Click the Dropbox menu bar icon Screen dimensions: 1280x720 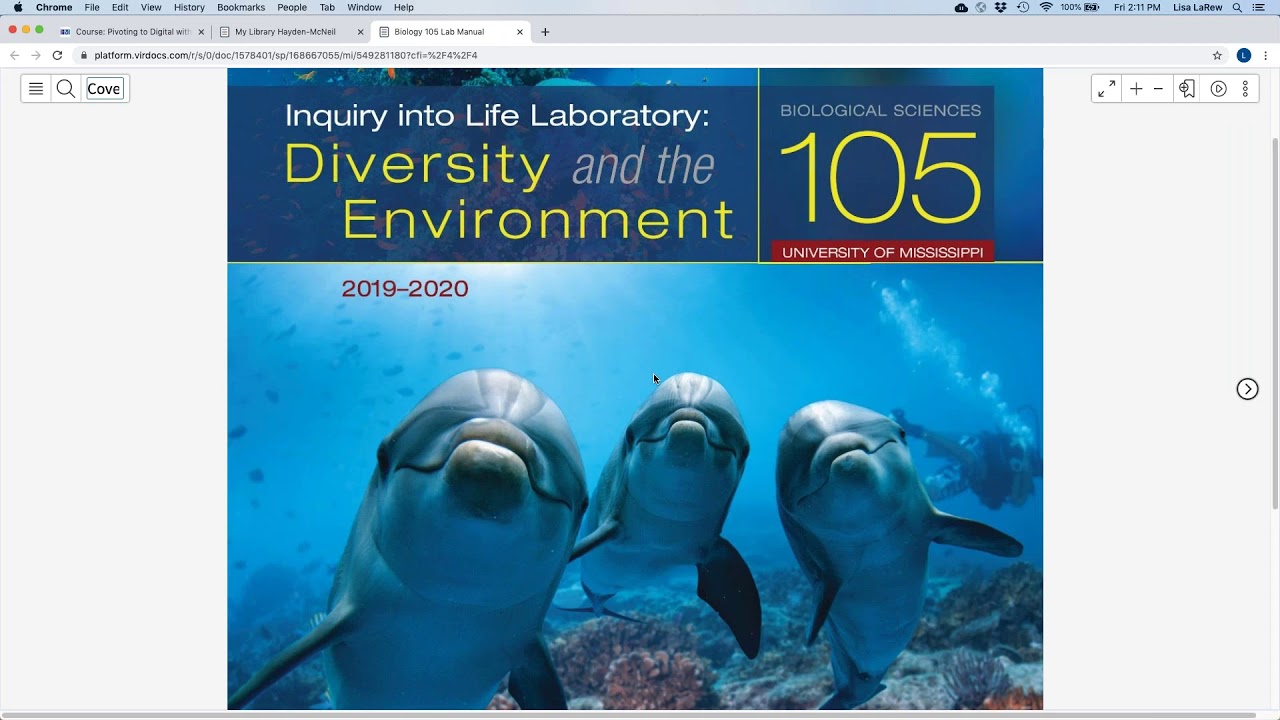[1002, 7]
